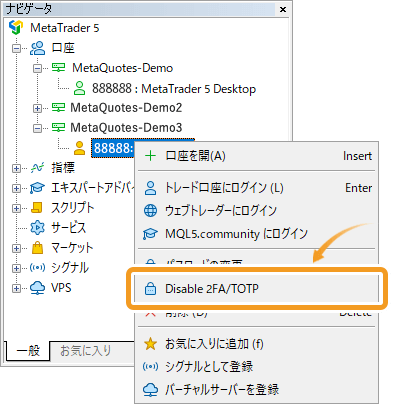Select Disable 2FA/TOTP menu entry
This screenshot has height=404, width=393.
click(257, 289)
